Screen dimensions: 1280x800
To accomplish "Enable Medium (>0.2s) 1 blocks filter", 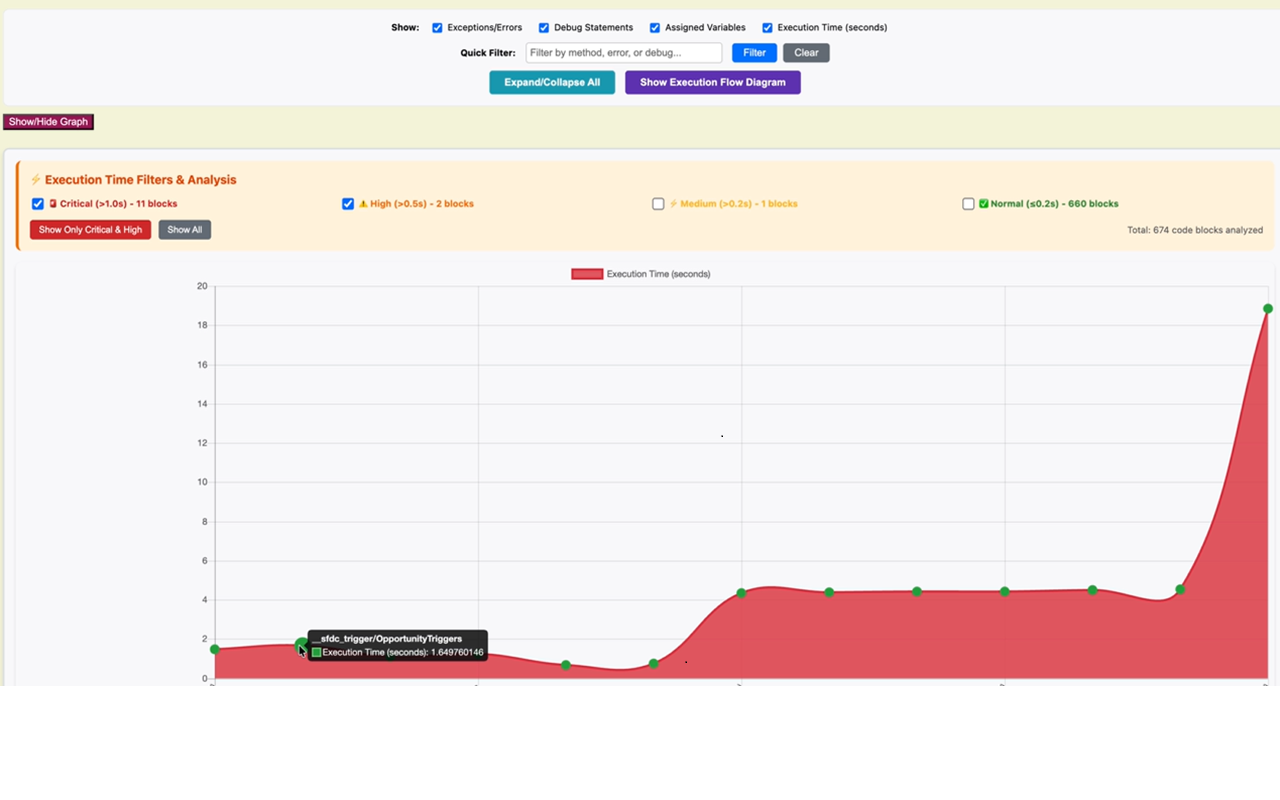I will [x=658, y=204].
